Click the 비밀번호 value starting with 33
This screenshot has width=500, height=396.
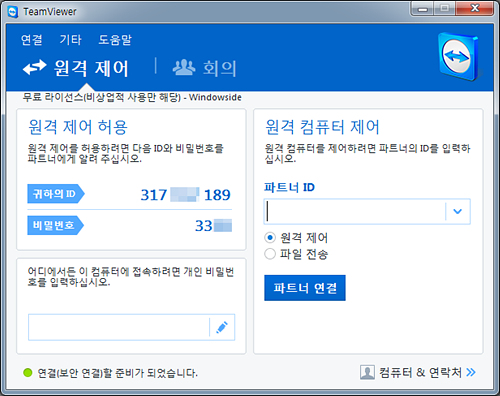tap(213, 226)
